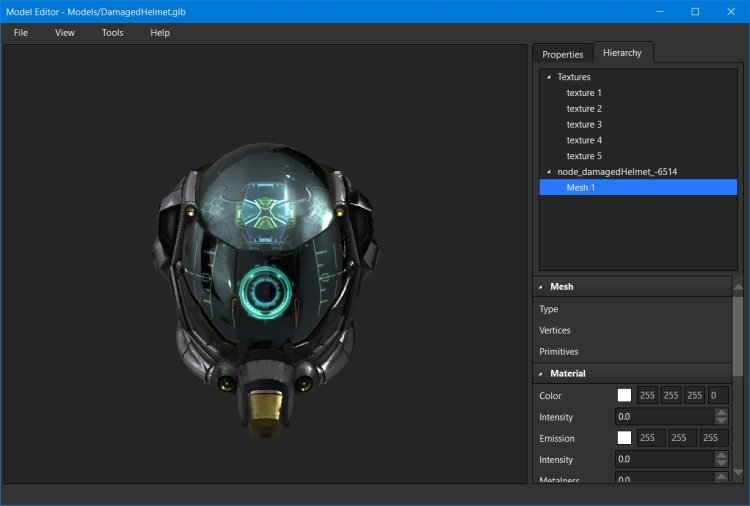Click the Color alpha field showing 0
750x506 pixels.
pos(717,396)
